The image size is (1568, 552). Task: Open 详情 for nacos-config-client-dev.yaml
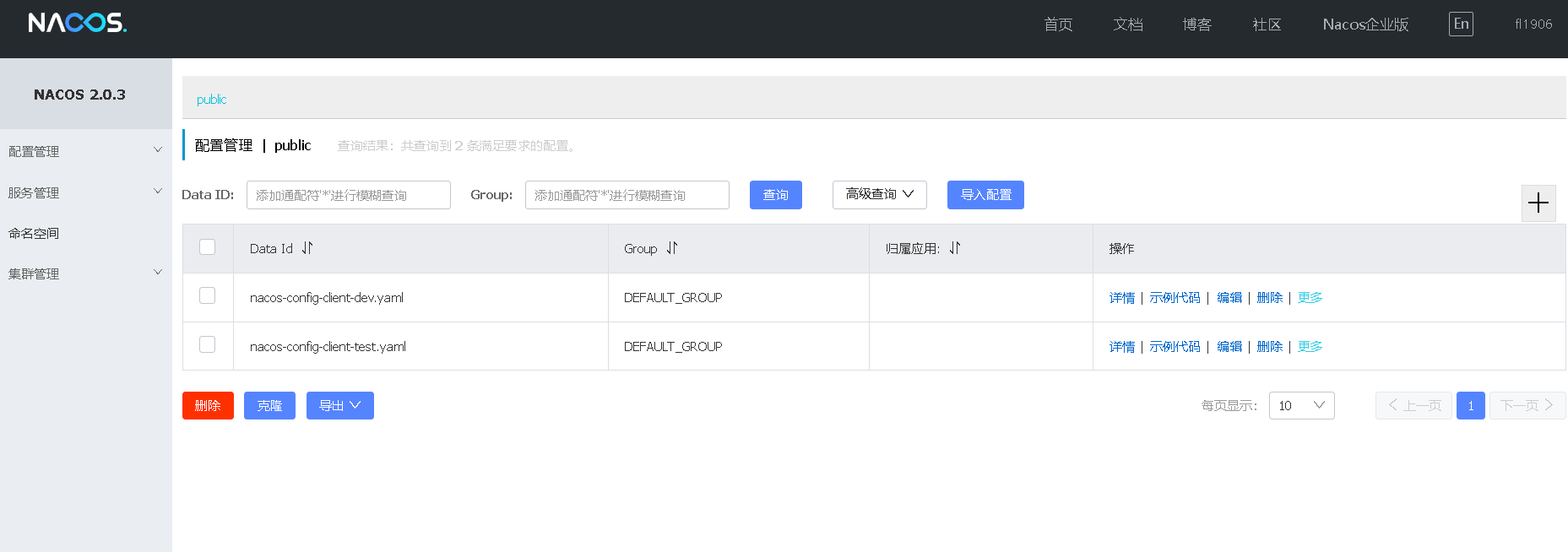(1122, 297)
